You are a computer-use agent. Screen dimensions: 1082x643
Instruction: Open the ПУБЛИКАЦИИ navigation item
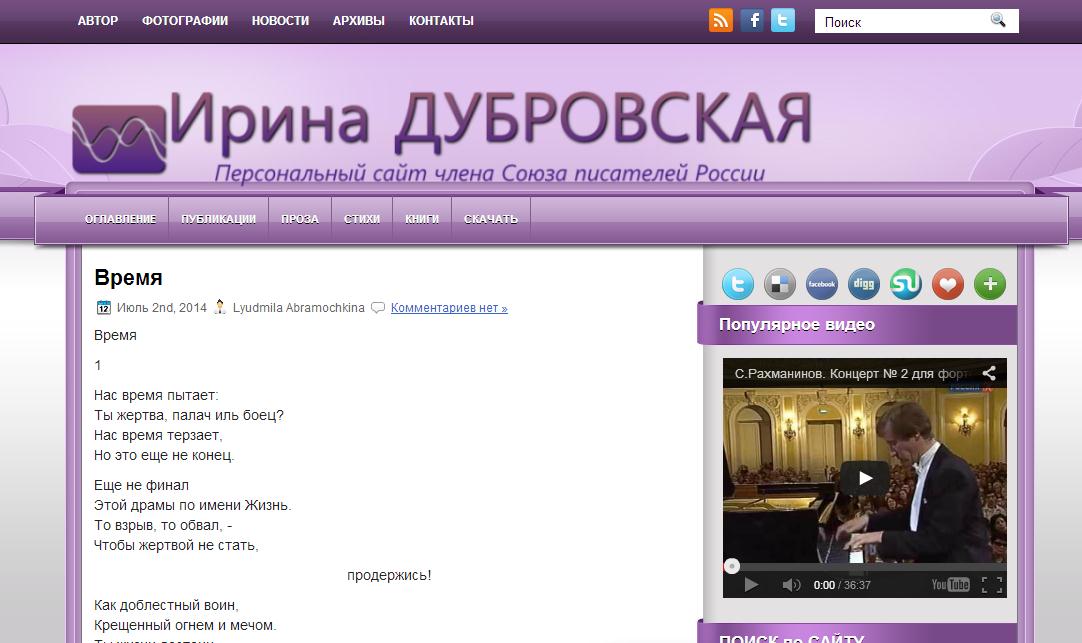pos(219,216)
